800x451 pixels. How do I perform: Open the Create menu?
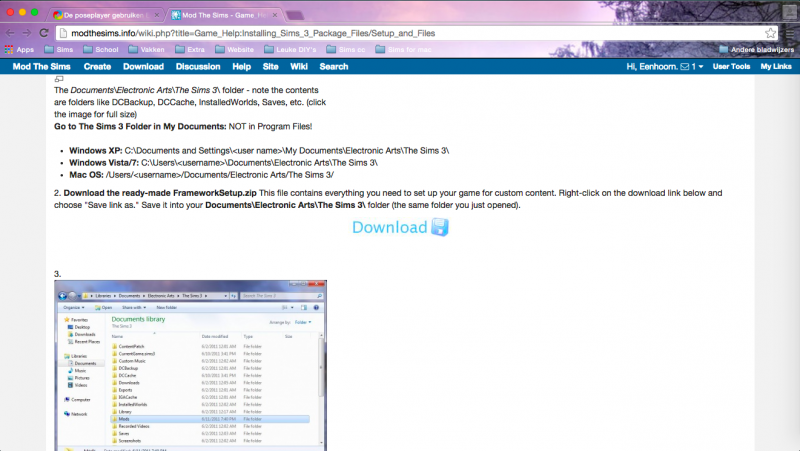pyautogui.click(x=97, y=66)
